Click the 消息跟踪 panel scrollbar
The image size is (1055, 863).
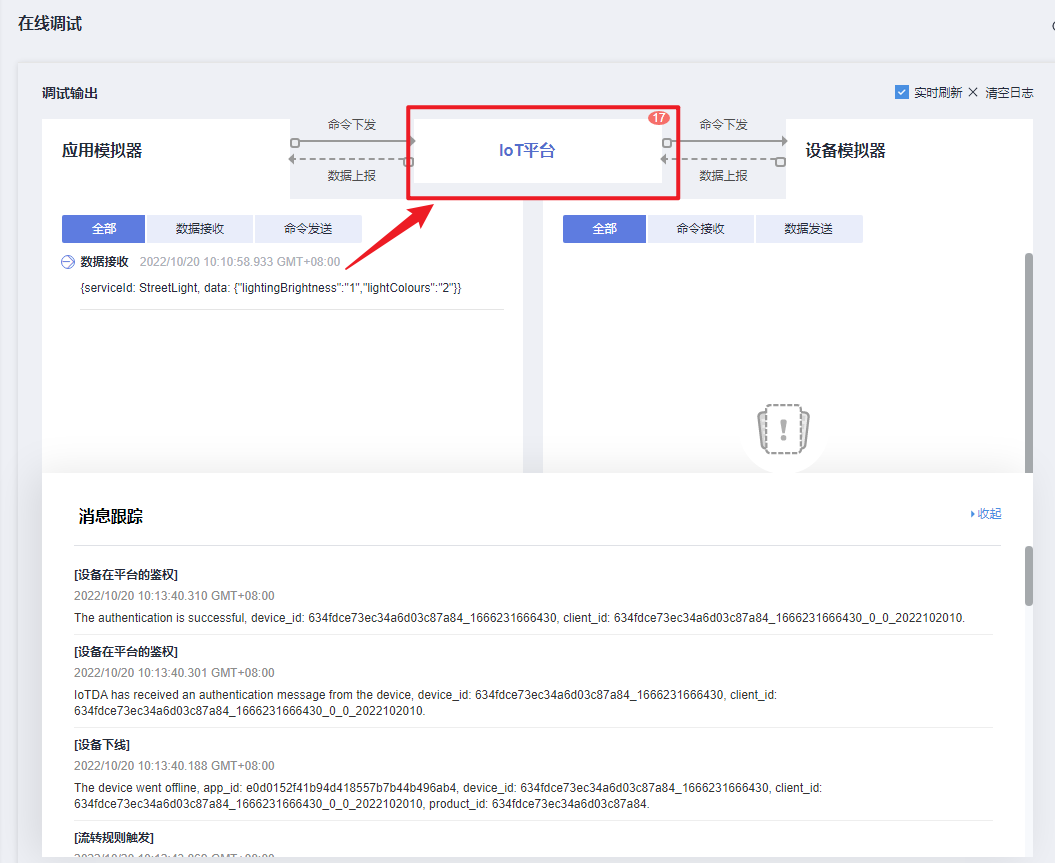(x=1029, y=576)
